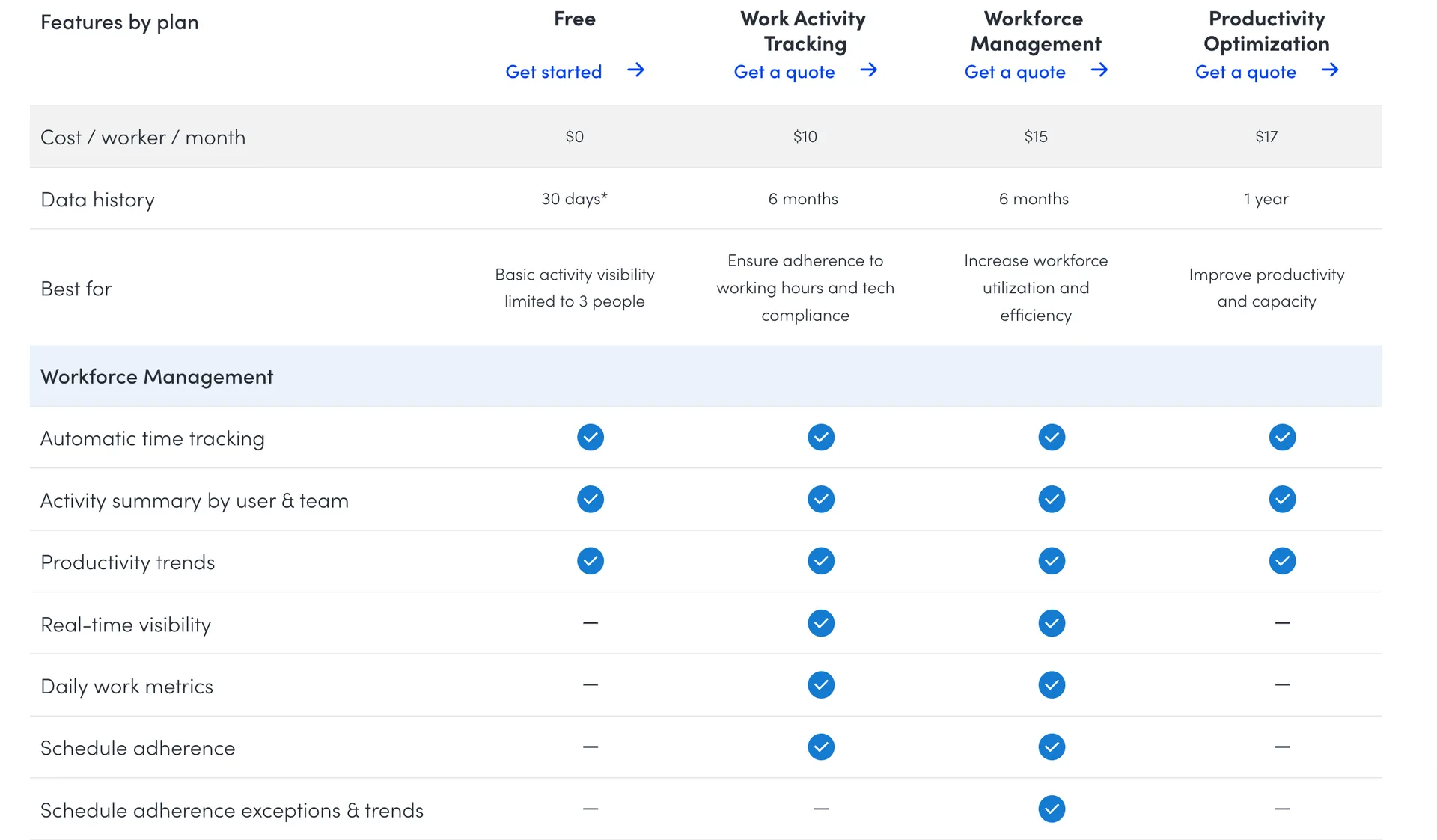The image size is (1437, 840).
Task: Click the Free plan dash for Real-time visibility
Action: pos(591,622)
